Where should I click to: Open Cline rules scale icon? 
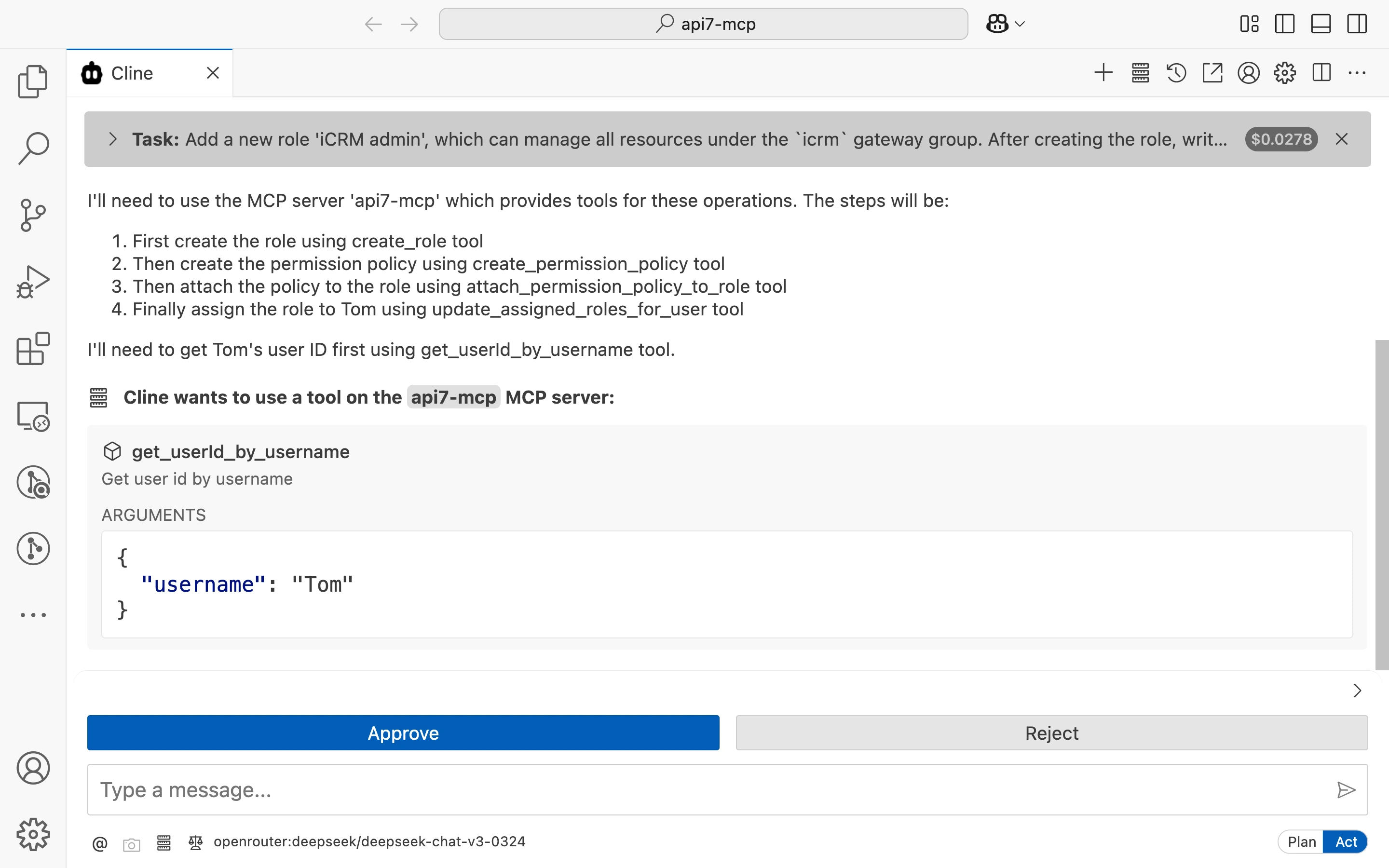click(x=195, y=843)
